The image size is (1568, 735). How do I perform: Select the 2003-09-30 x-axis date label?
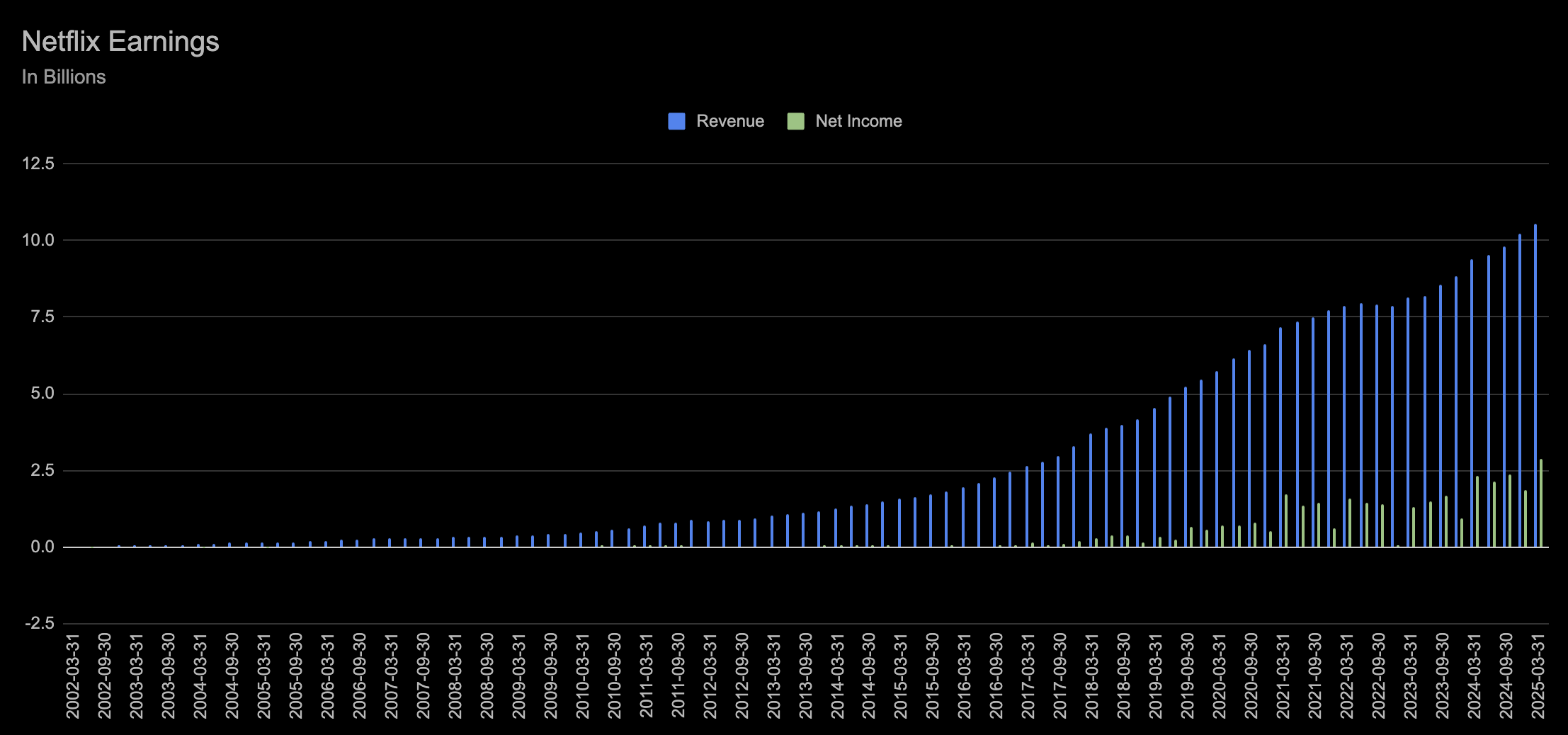pyautogui.click(x=168, y=676)
